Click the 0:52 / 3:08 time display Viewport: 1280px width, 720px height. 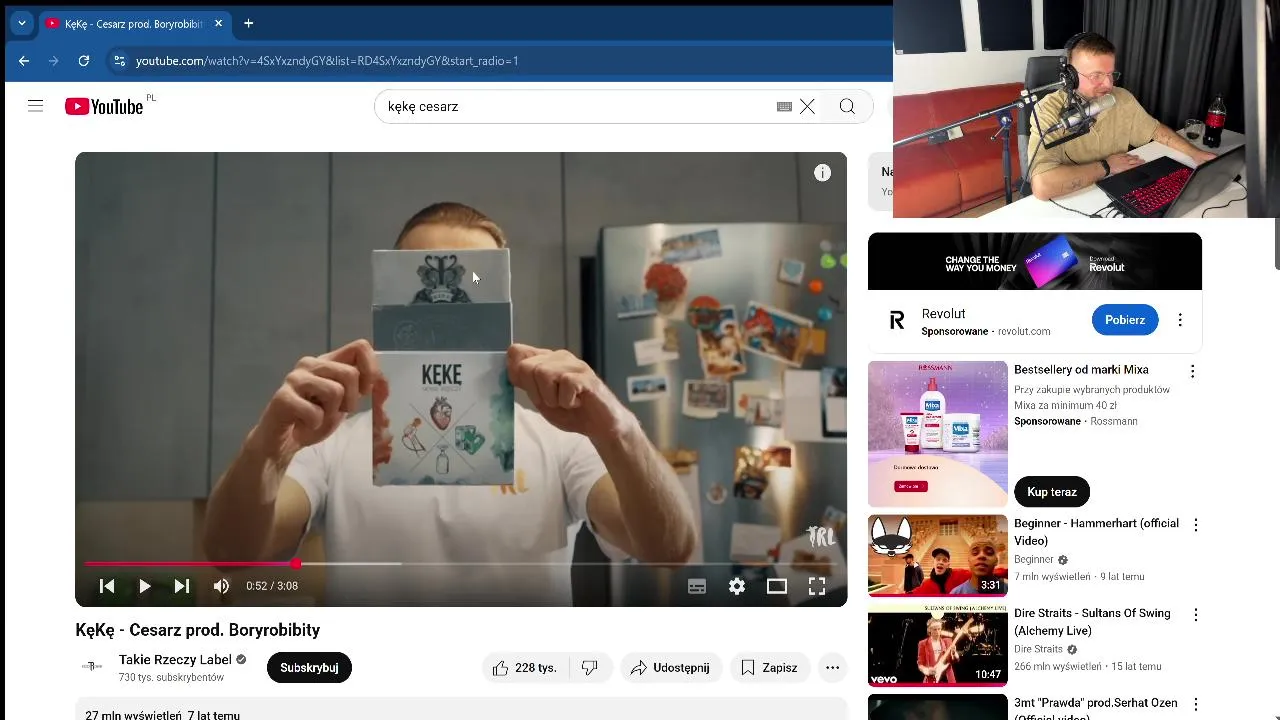272,586
